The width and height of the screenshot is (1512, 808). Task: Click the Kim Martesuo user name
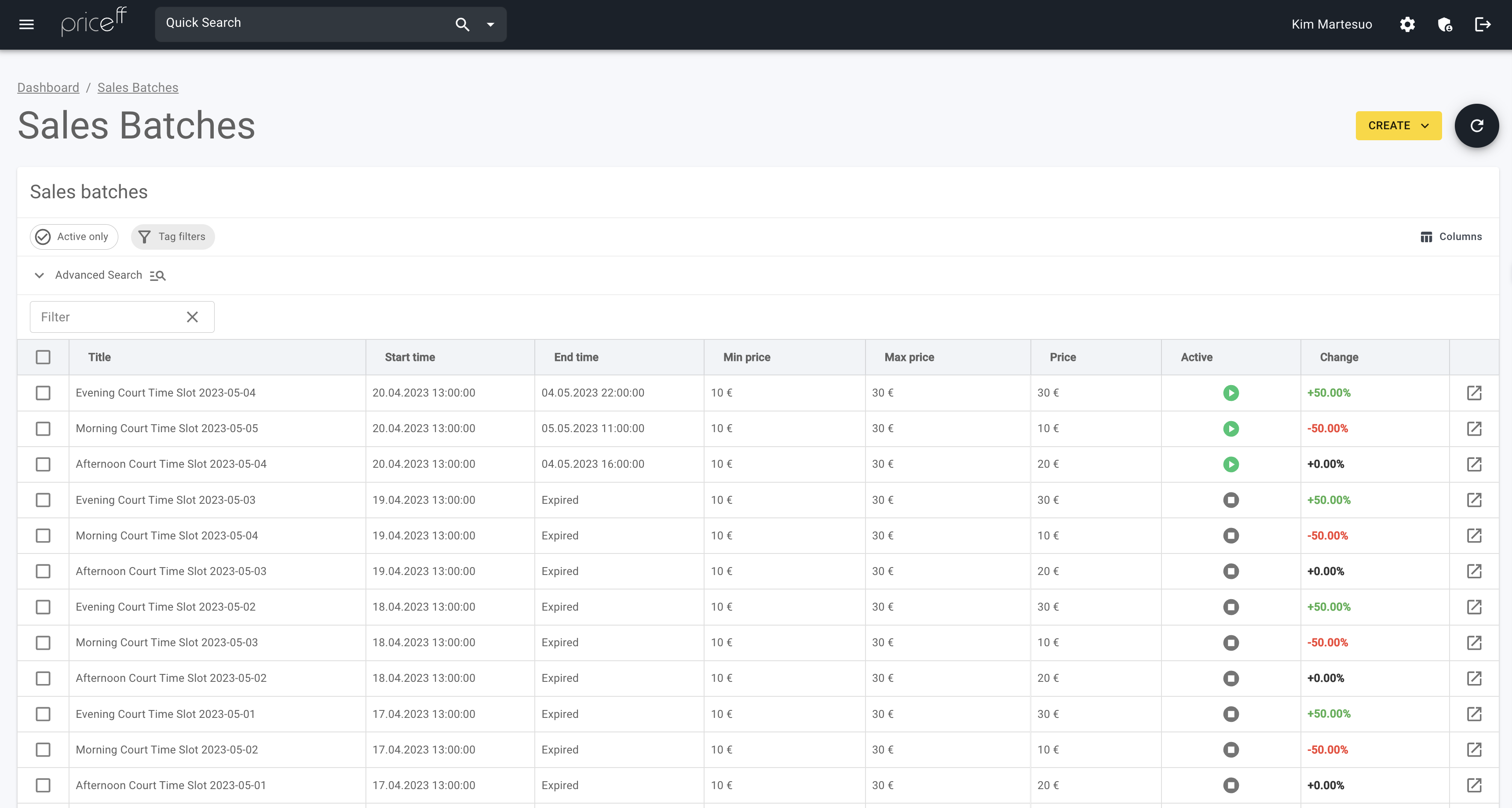1332,24
